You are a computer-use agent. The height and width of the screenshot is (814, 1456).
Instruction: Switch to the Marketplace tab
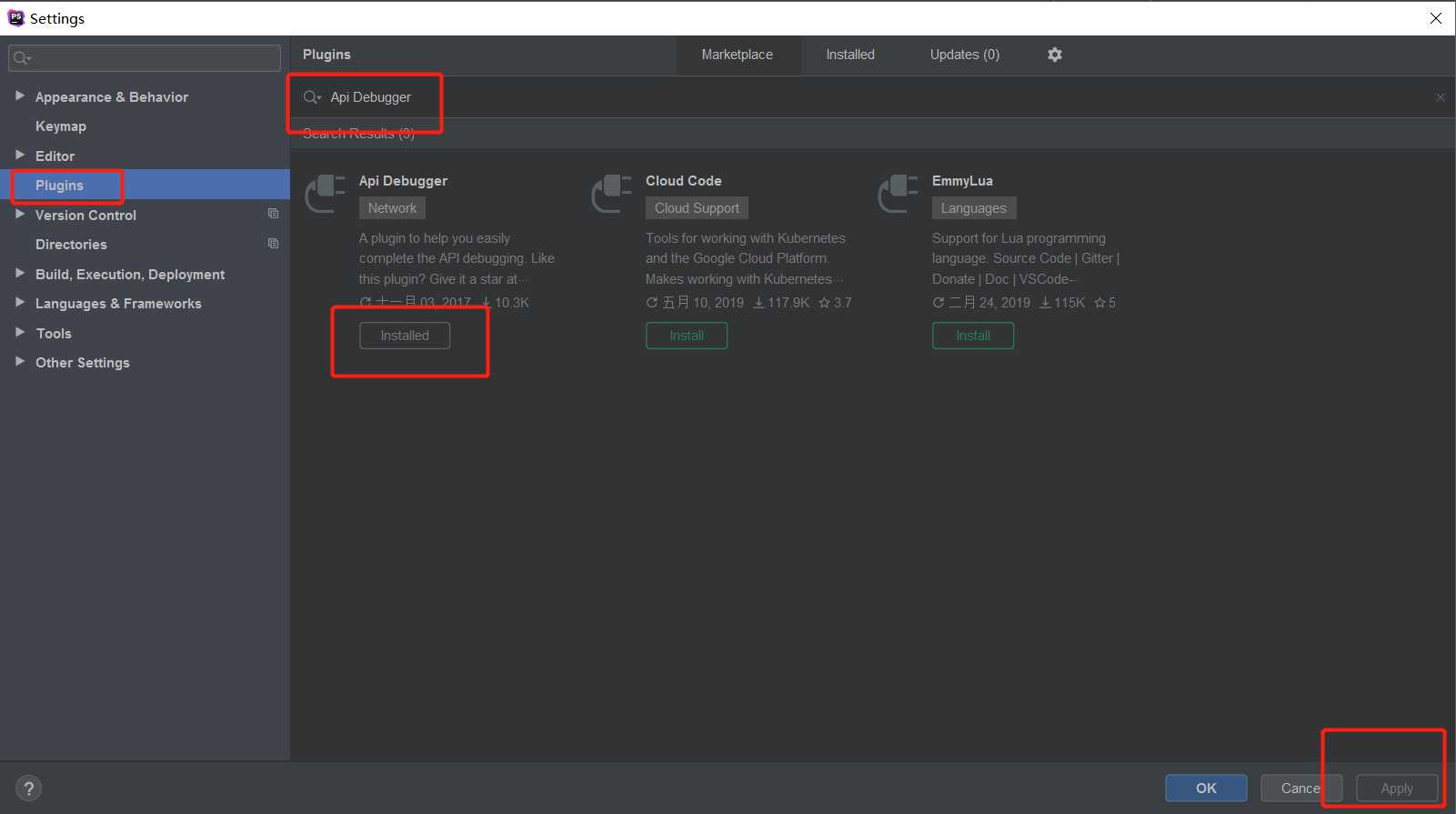(x=737, y=55)
